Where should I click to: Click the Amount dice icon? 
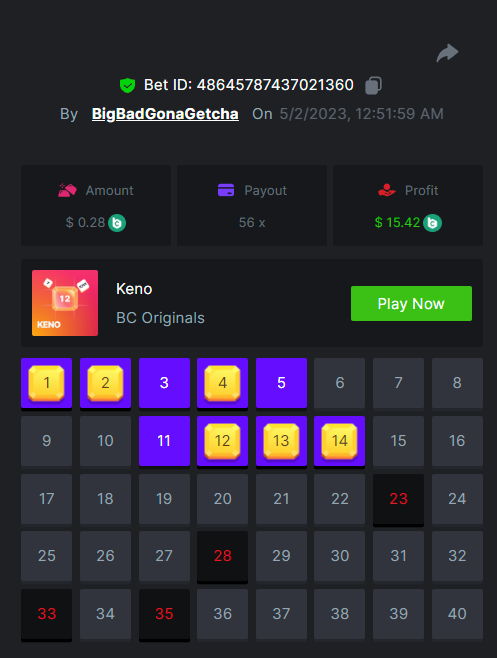(x=67, y=190)
